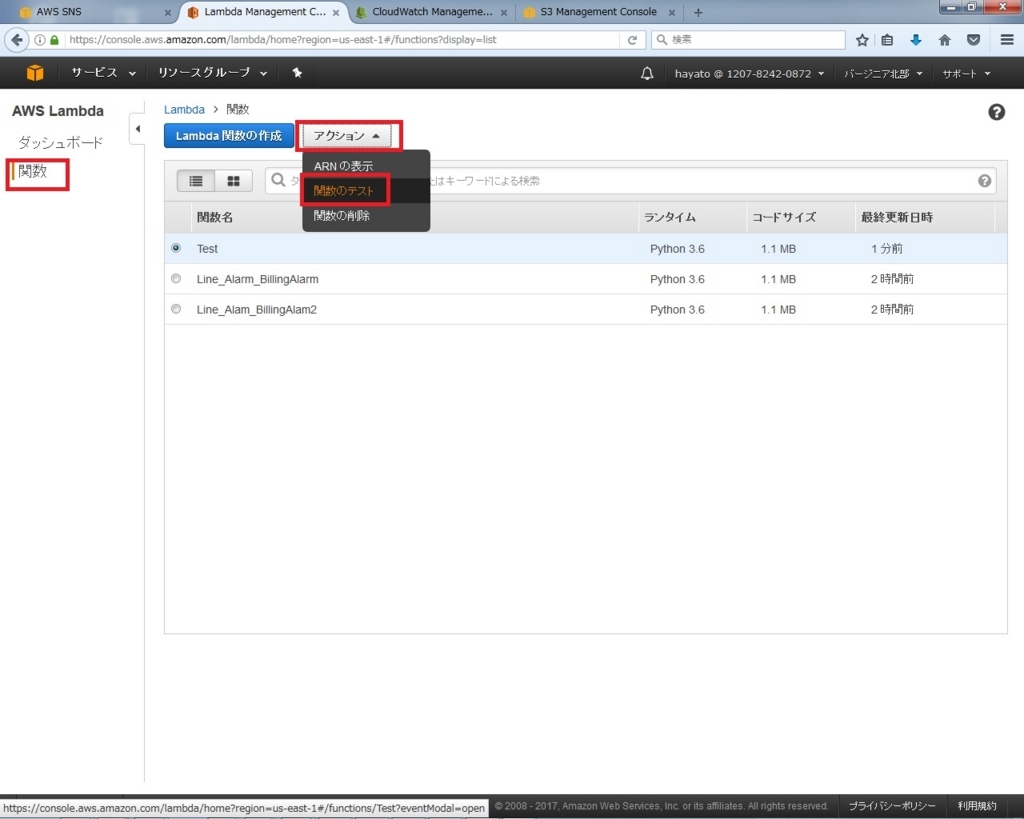Click the Line_Alarm_BillingAlarm function name
The width and height of the screenshot is (1024, 819).
click(x=257, y=280)
